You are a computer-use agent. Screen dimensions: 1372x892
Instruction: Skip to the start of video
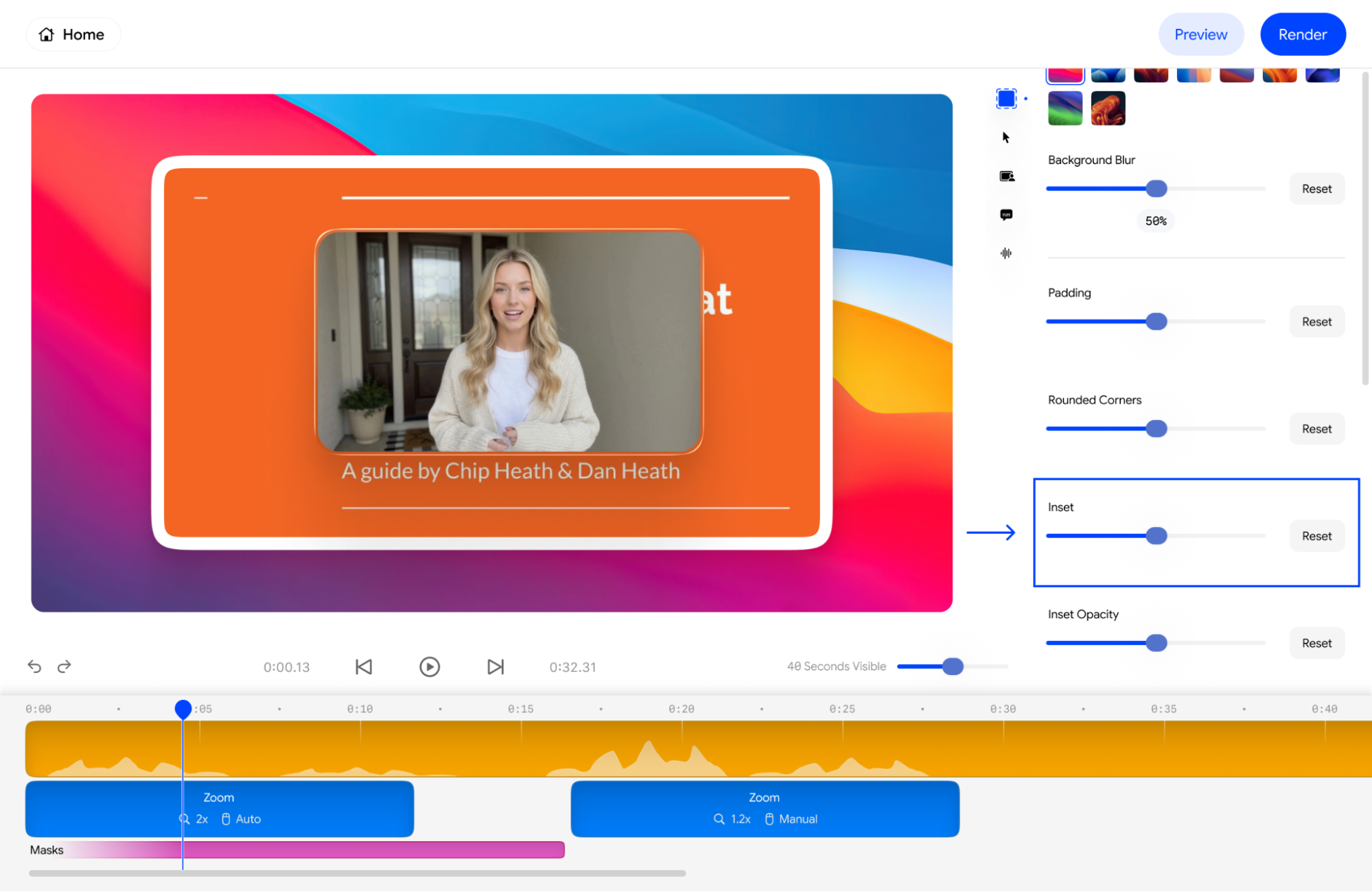point(364,667)
